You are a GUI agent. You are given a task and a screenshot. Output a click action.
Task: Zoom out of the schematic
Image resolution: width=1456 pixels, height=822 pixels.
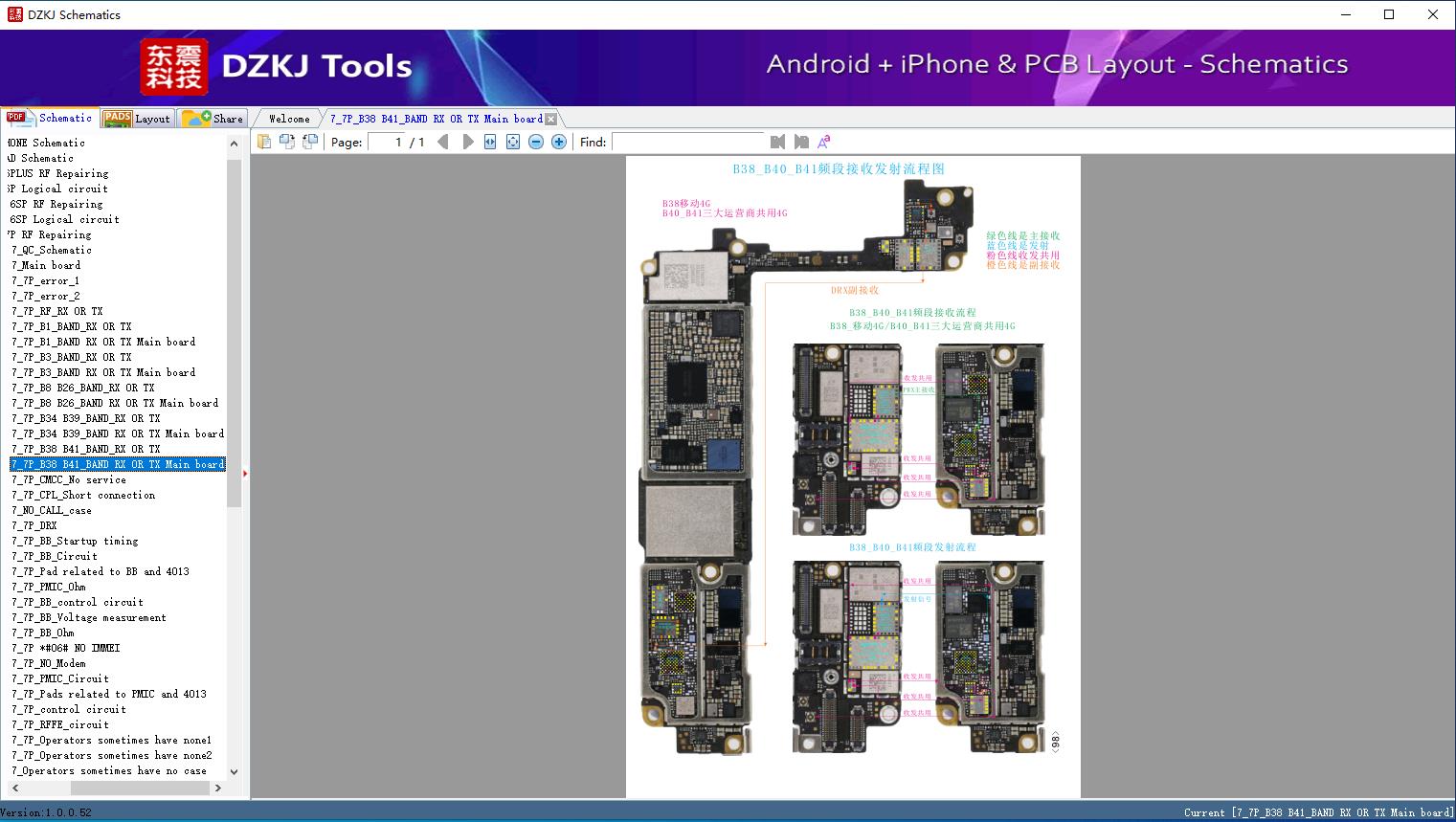point(536,142)
